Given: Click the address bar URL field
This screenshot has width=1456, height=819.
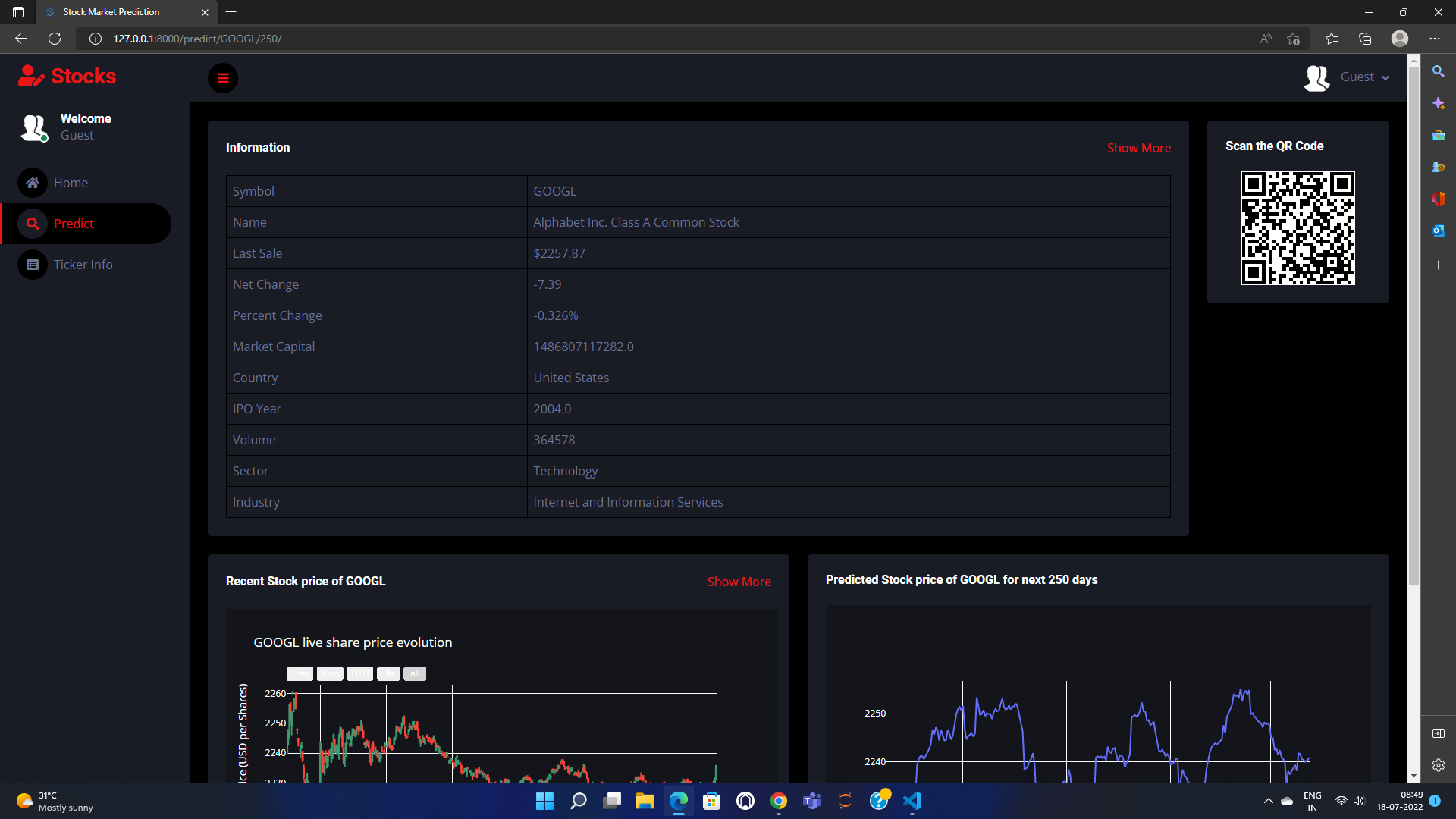Looking at the screenshot, I should [667, 39].
